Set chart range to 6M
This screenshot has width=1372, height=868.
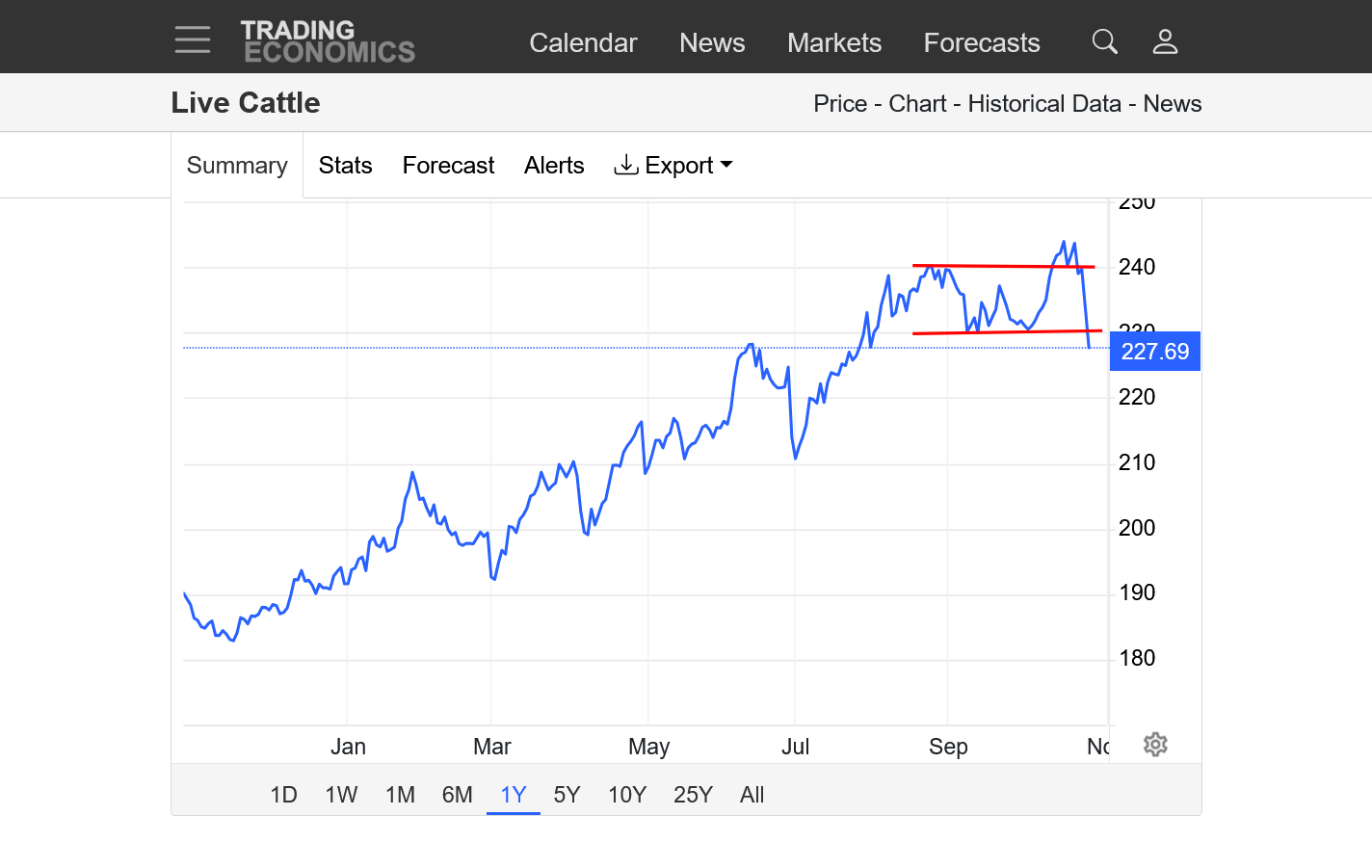coord(457,795)
